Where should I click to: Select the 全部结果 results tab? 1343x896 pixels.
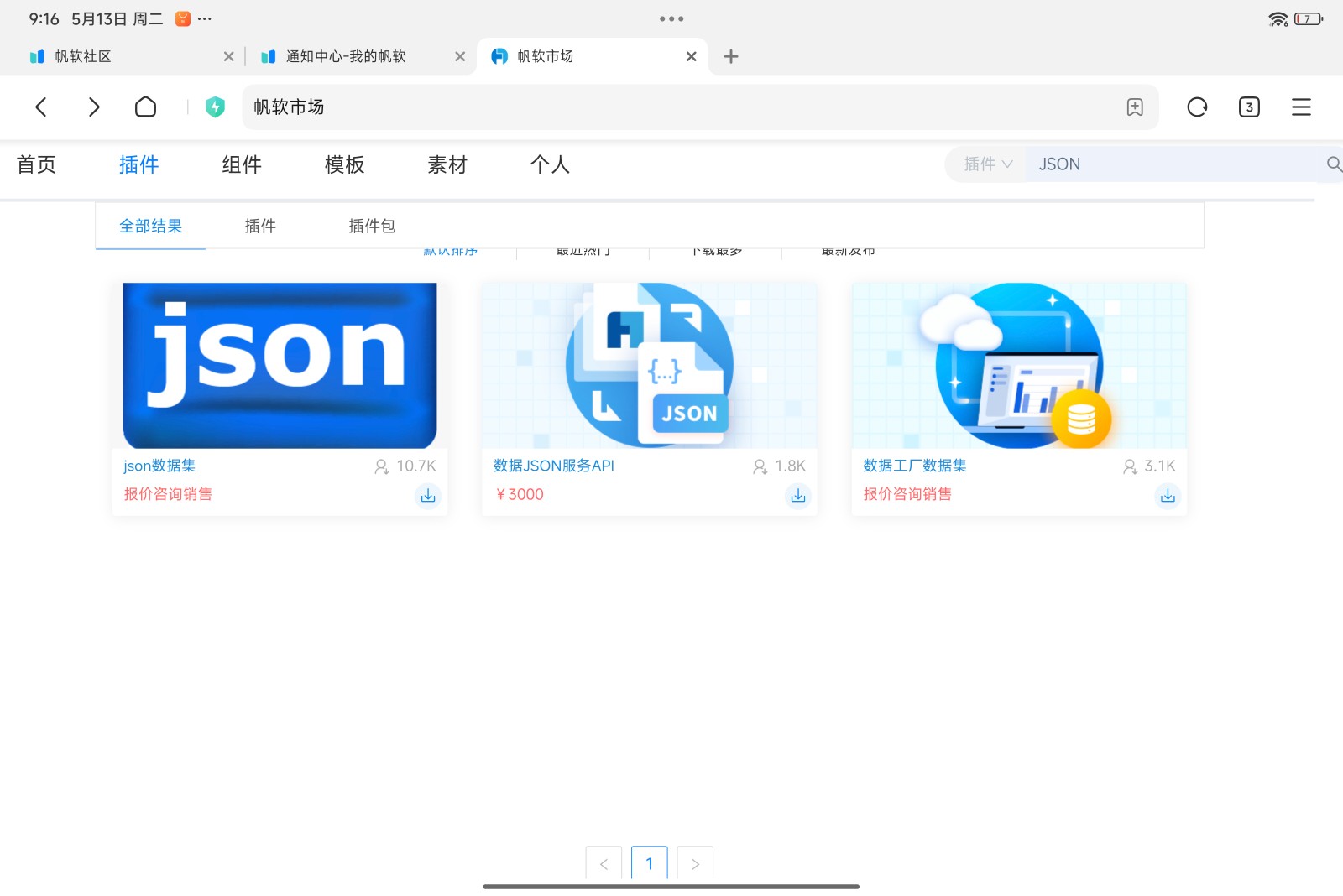(150, 226)
